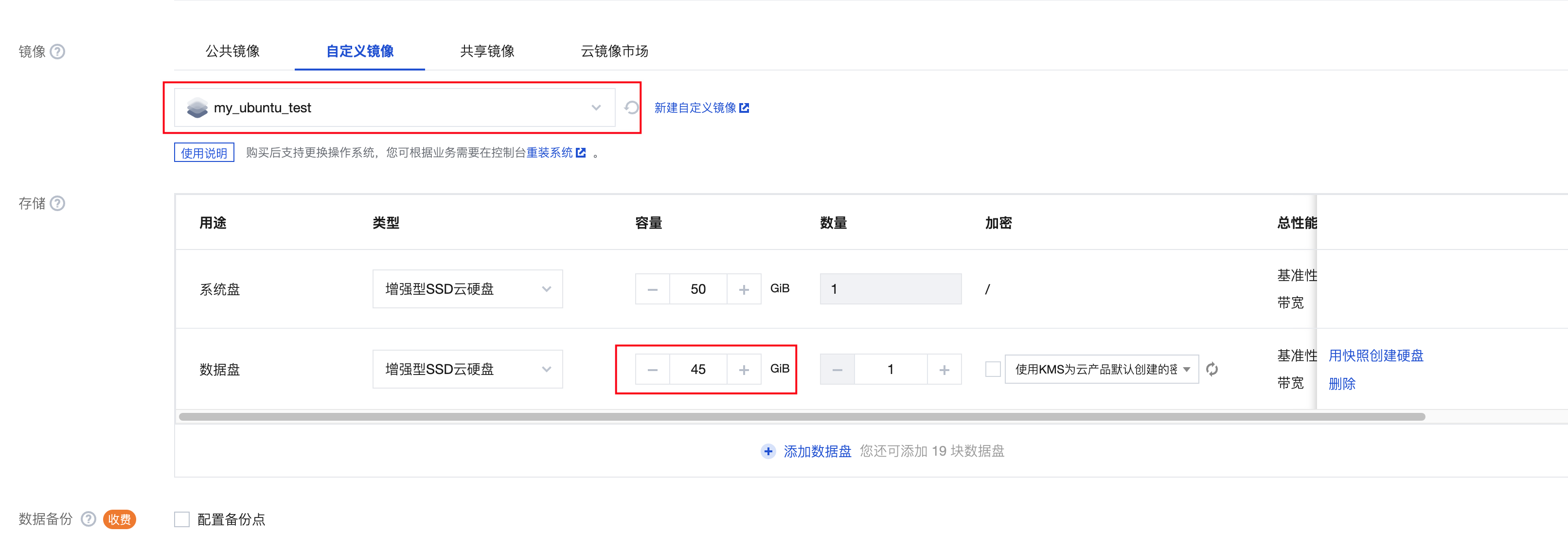Refresh the KMS key list
The width and height of the screenshot is (1568, 534).
click(1212, 369)
